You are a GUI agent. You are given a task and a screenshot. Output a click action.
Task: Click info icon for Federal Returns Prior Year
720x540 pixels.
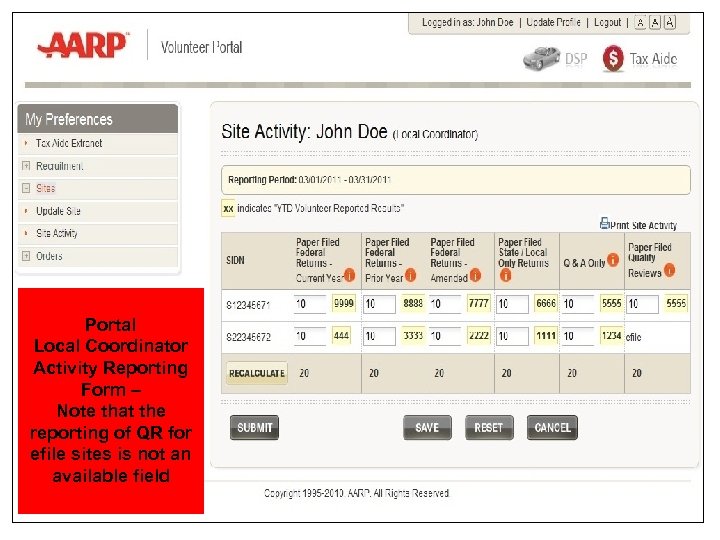(x=410, y=275)
